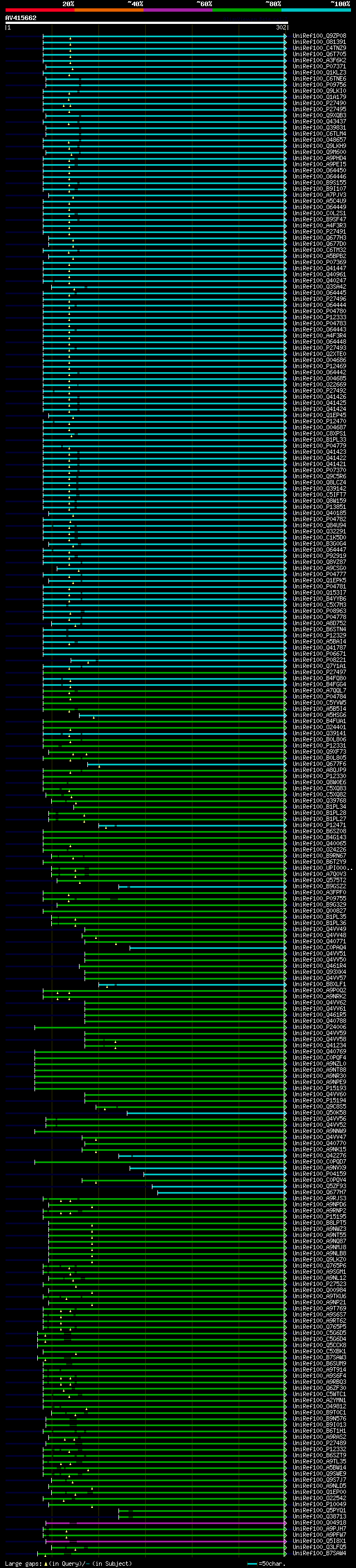
Task: Open hit UniRef100_P07371
Action: click(x=319, y=66)
